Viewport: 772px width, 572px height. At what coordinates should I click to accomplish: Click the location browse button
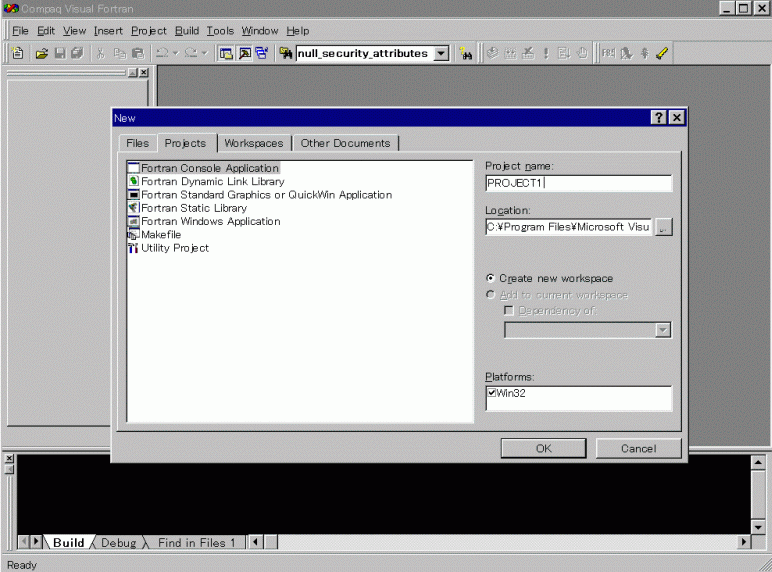coord(664,227)
